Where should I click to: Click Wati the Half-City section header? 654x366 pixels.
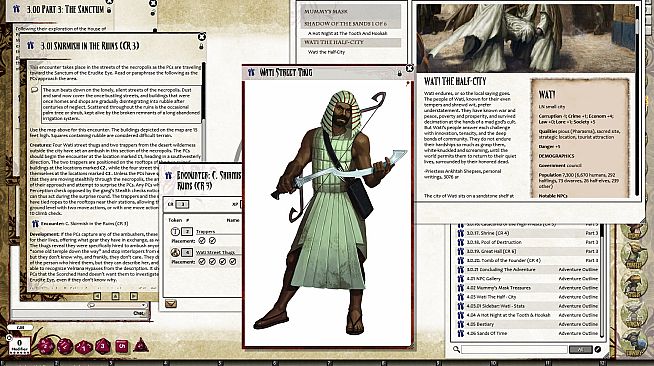tap(351, 42)
